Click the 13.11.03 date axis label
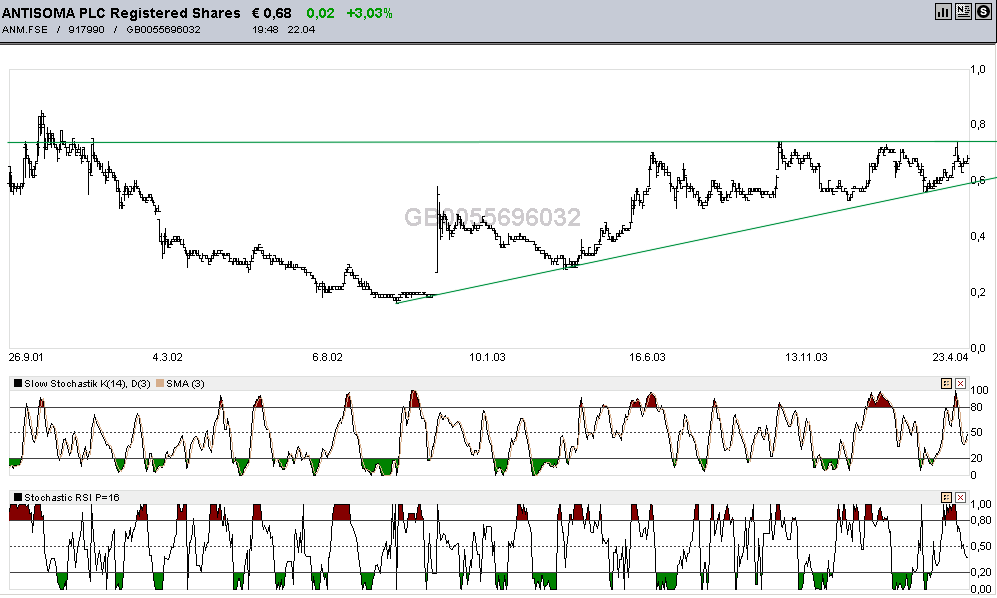 tap(806, 357)
